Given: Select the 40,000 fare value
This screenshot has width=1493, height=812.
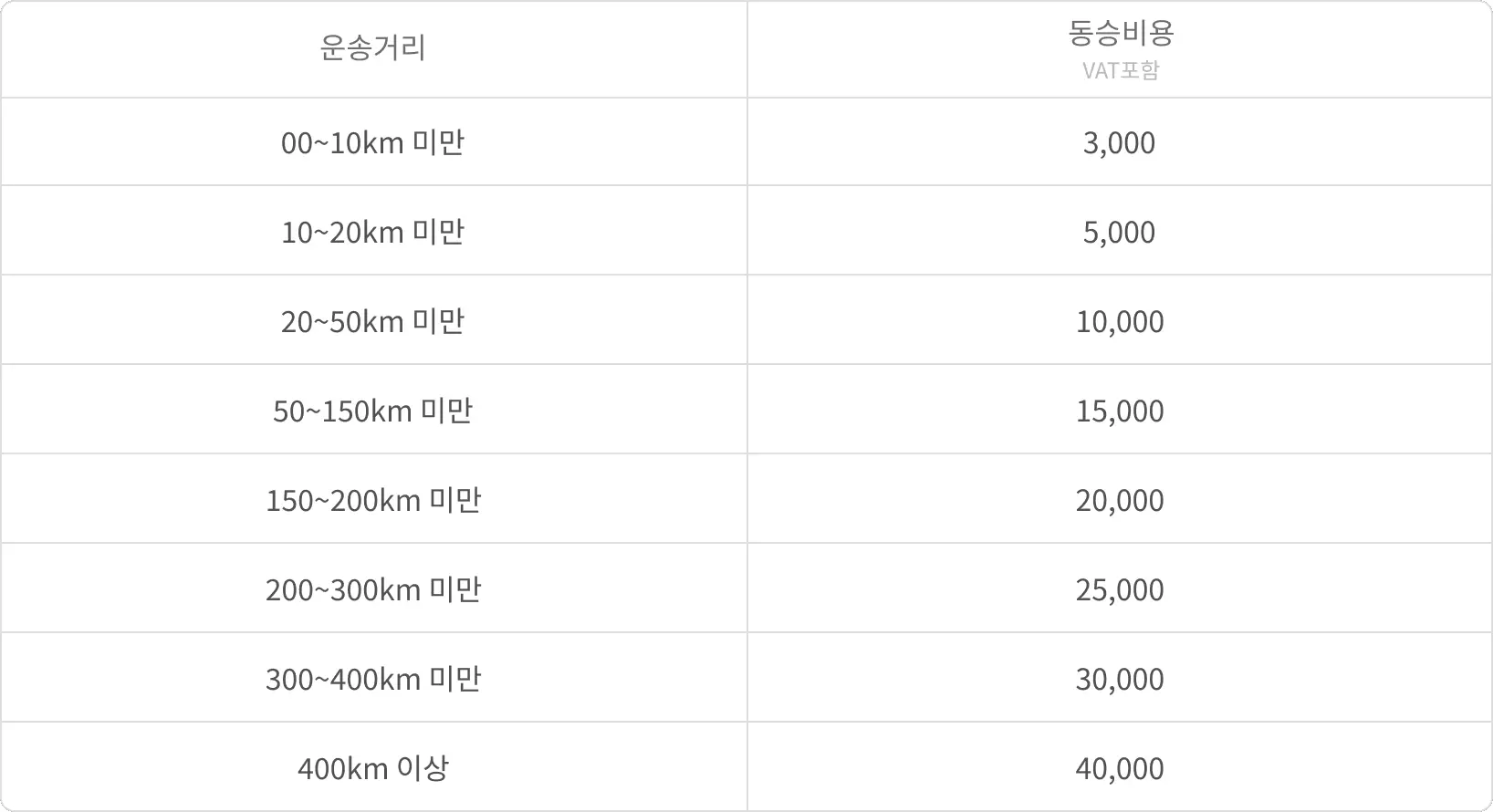Looking at the screenshot, I should 1120,768.
